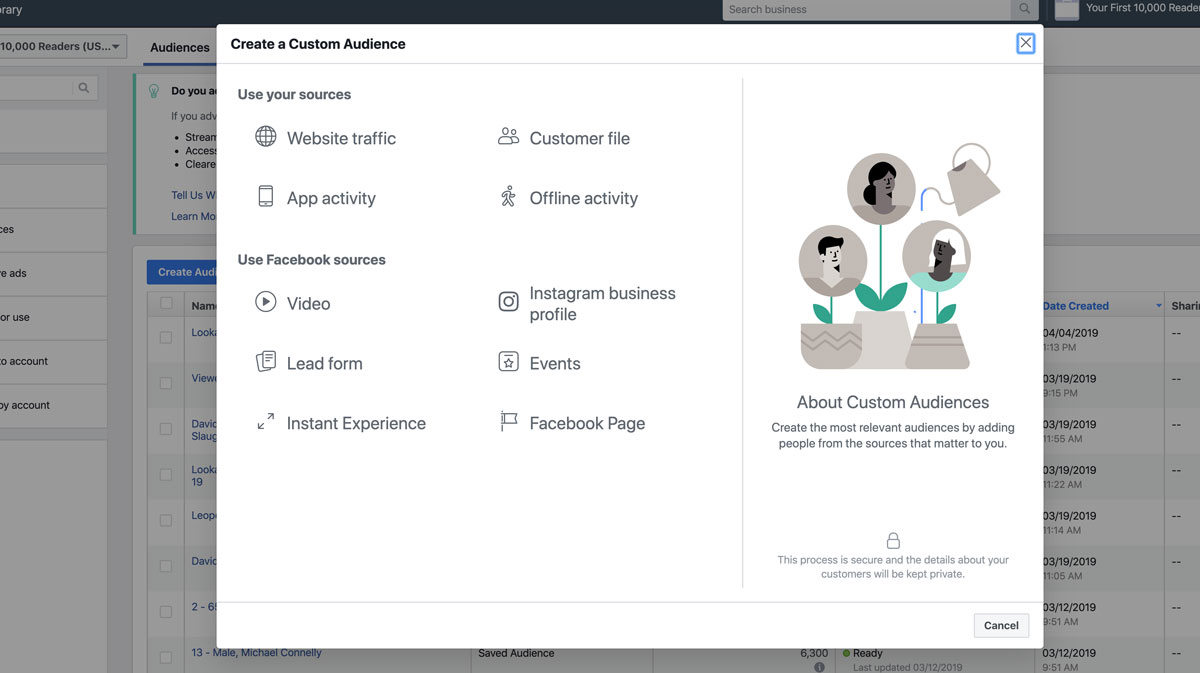Open the Audiences tab

pos(180,47)
